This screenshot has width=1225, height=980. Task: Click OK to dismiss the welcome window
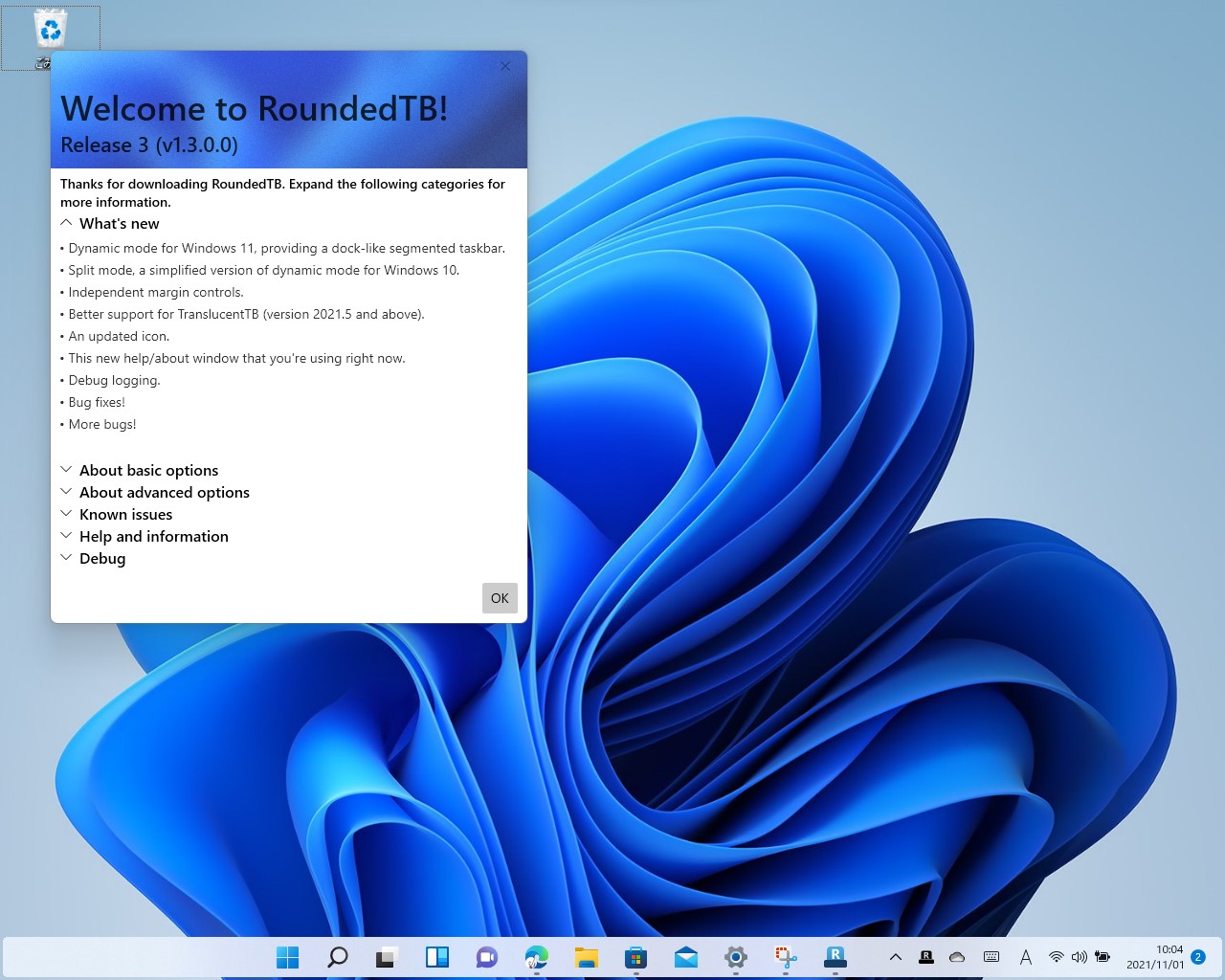pos(499,597)
